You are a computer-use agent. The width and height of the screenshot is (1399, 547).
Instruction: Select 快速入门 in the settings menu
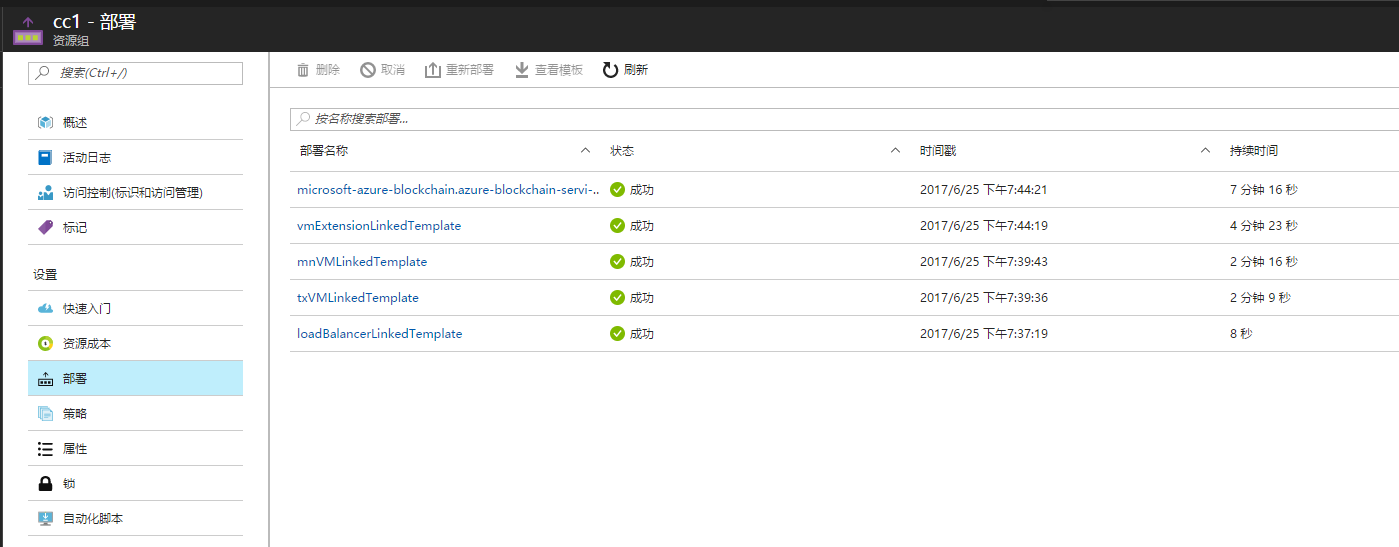[x=86, y=309]
